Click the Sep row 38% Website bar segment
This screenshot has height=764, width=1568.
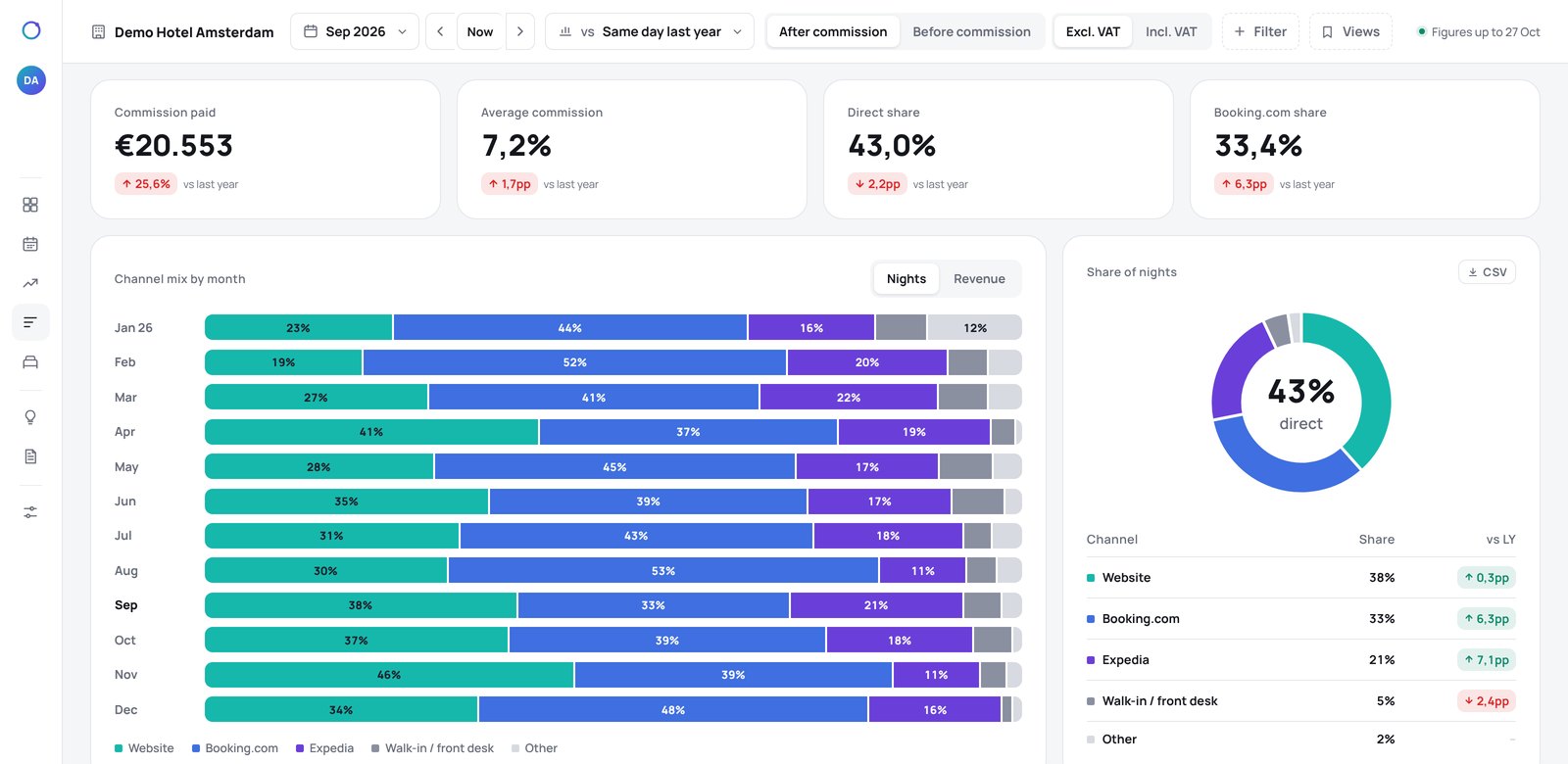pos(361,605)
